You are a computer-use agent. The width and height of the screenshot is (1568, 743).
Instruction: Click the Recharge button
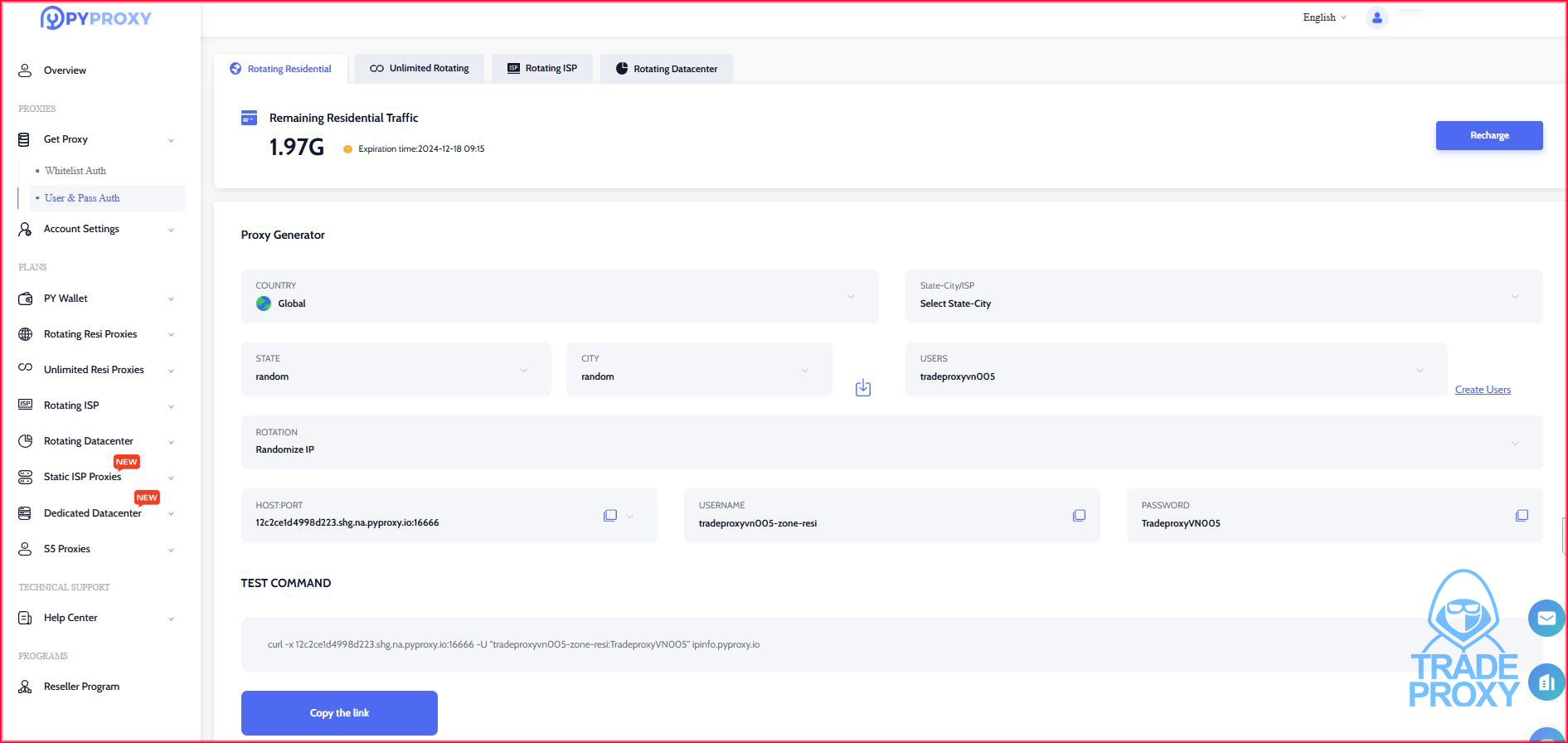pos(1489,135)
